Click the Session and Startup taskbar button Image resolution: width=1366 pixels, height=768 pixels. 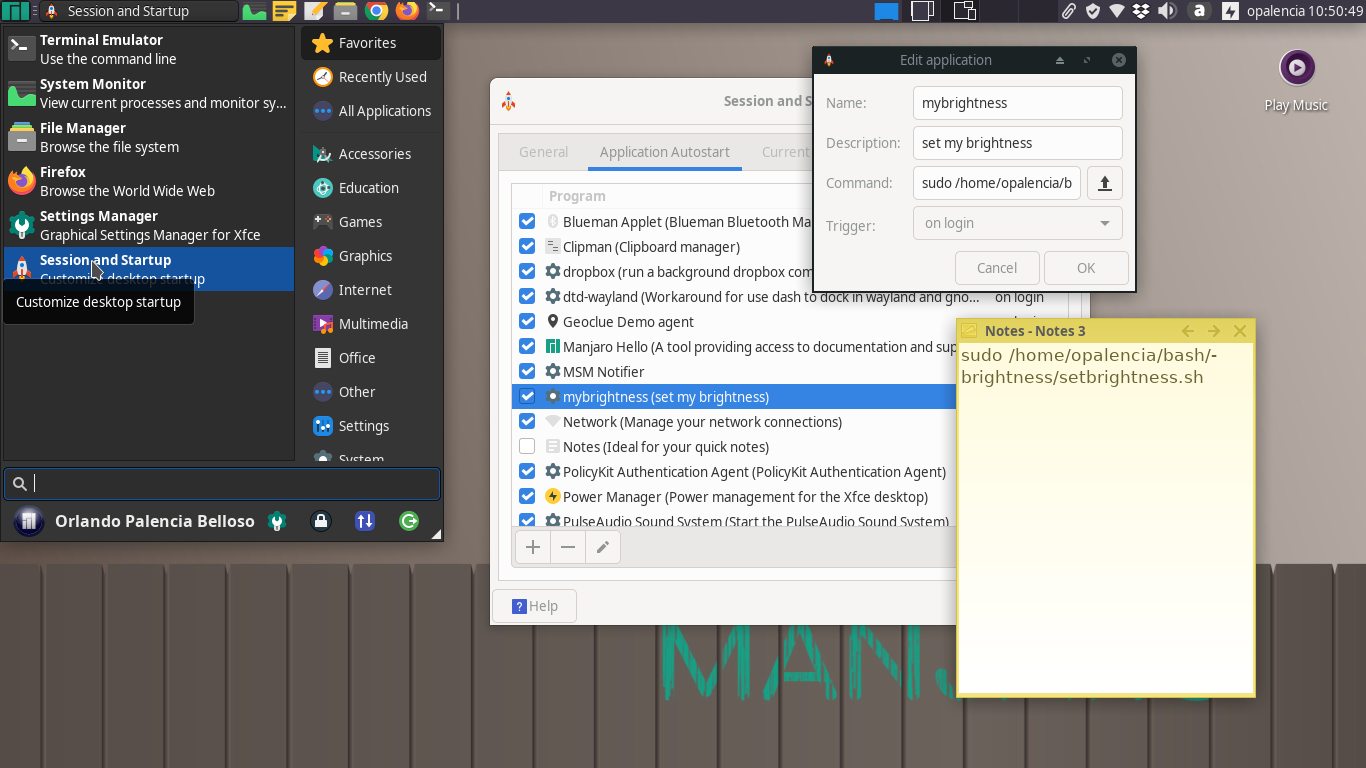[138, 11]
